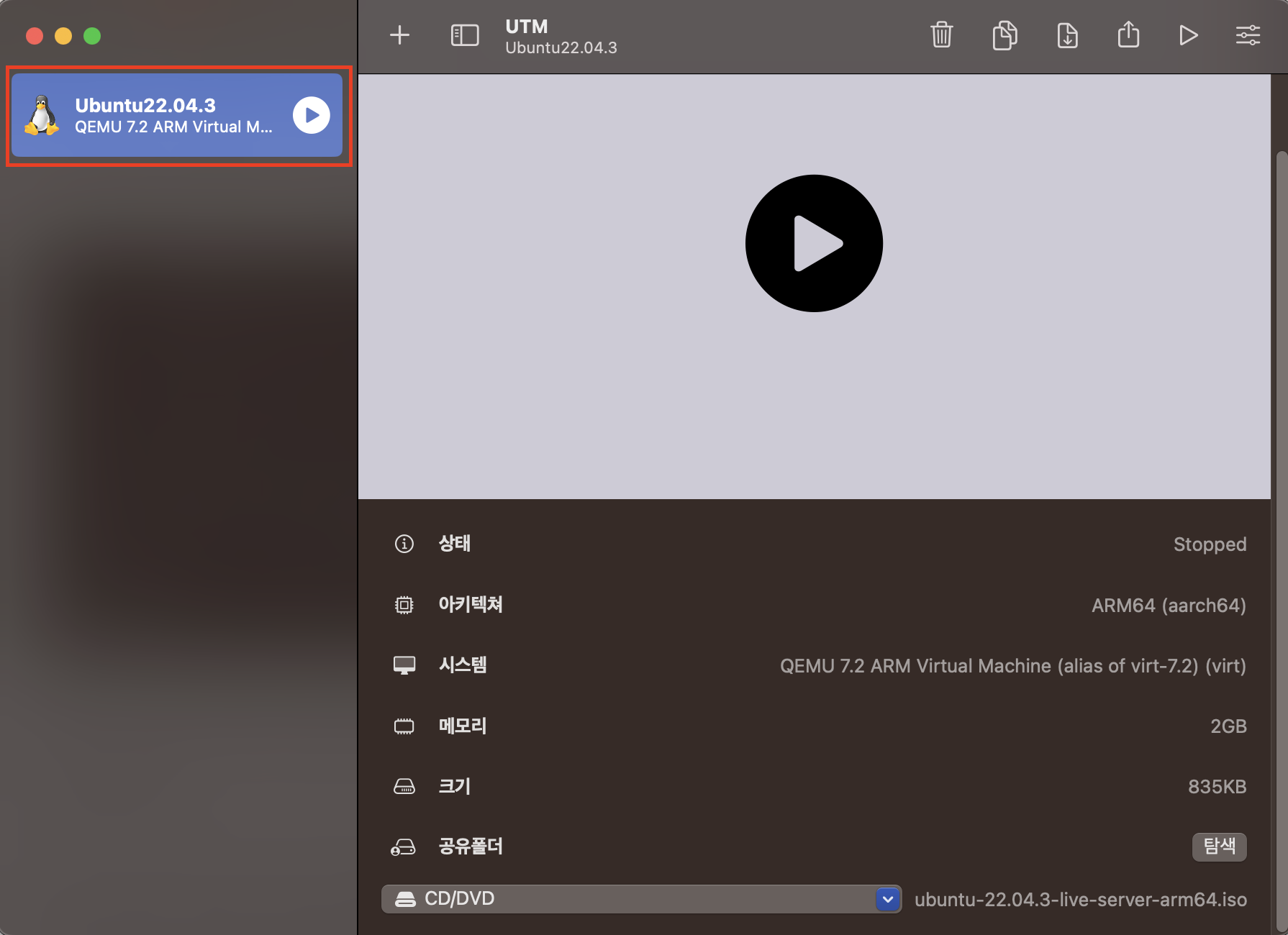The image size is (1288, 935).
Task: Click the 공유폴더 label
Action: click(471, 847)
